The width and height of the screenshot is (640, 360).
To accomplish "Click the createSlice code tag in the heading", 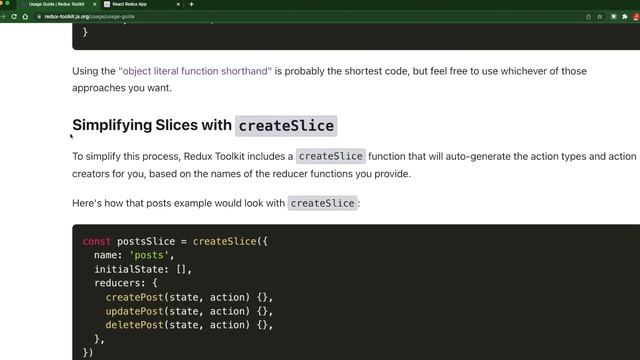I will [286, 126].
